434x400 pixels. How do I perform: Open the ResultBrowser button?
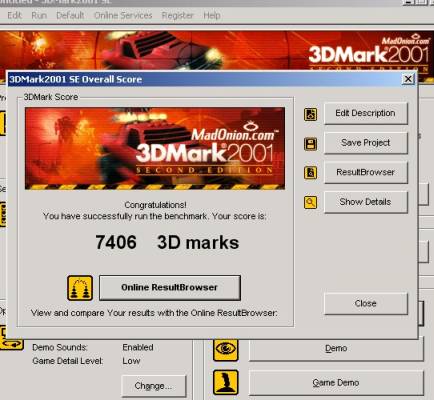(366, 172)
